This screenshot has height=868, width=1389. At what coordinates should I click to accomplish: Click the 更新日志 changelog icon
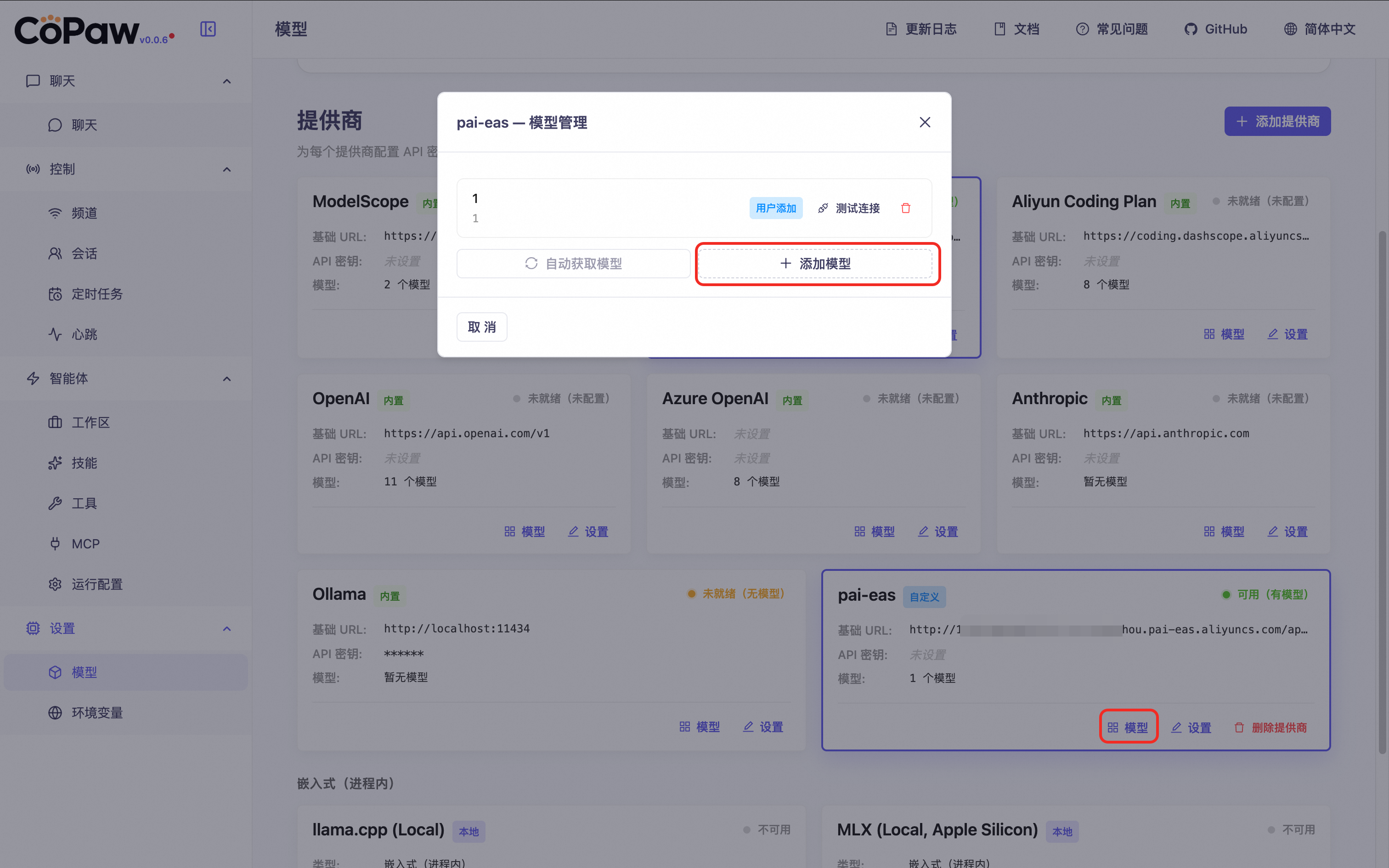point(891,28)
